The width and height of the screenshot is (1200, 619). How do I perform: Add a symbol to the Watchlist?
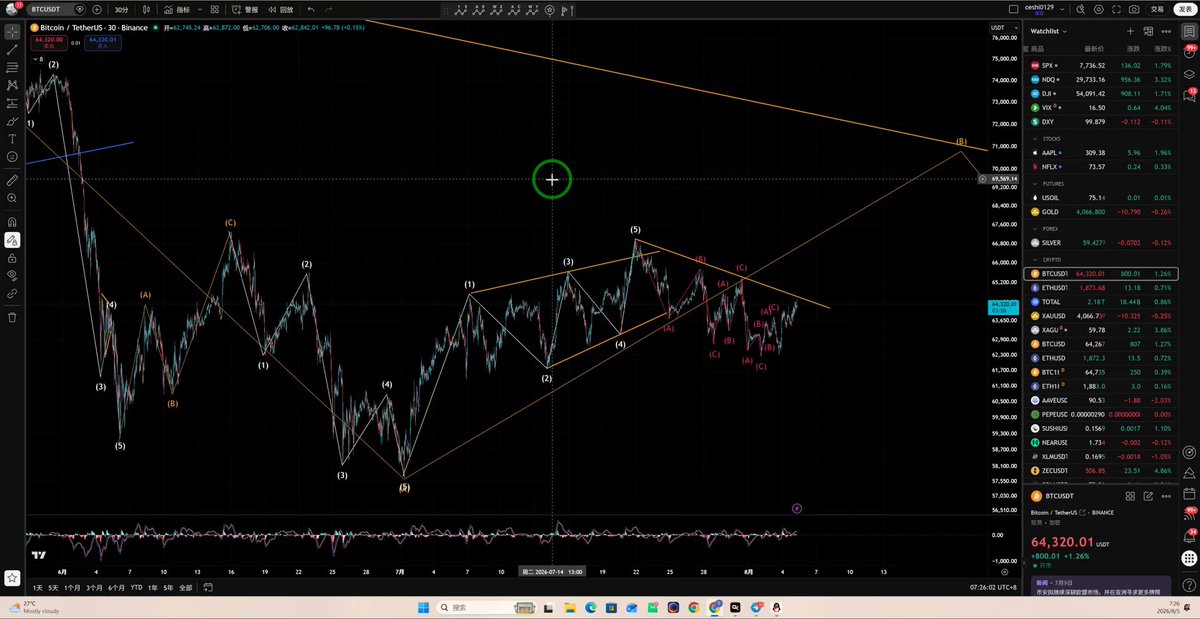1131,31
